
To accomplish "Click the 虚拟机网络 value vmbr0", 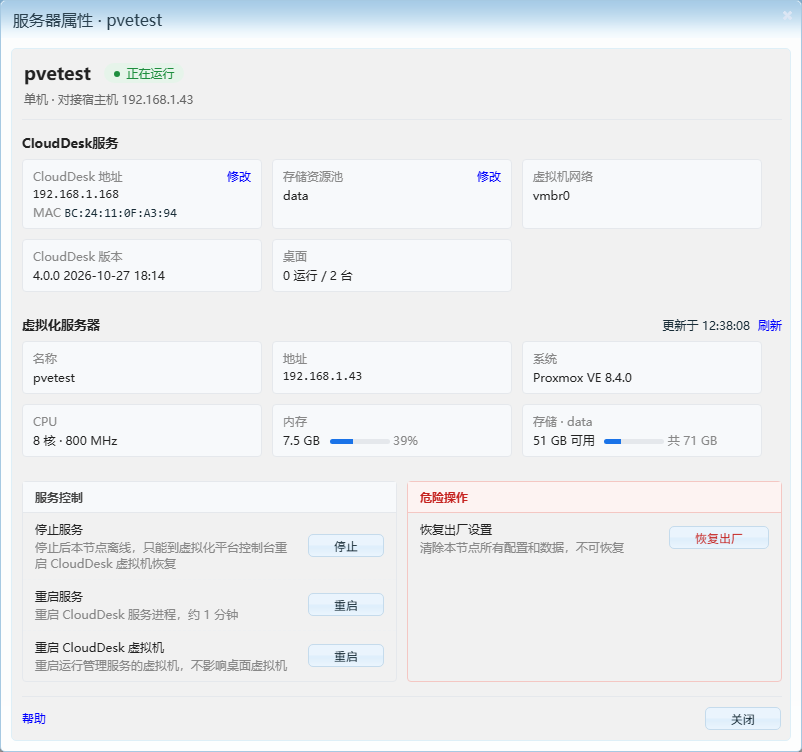I will [551, 196].
